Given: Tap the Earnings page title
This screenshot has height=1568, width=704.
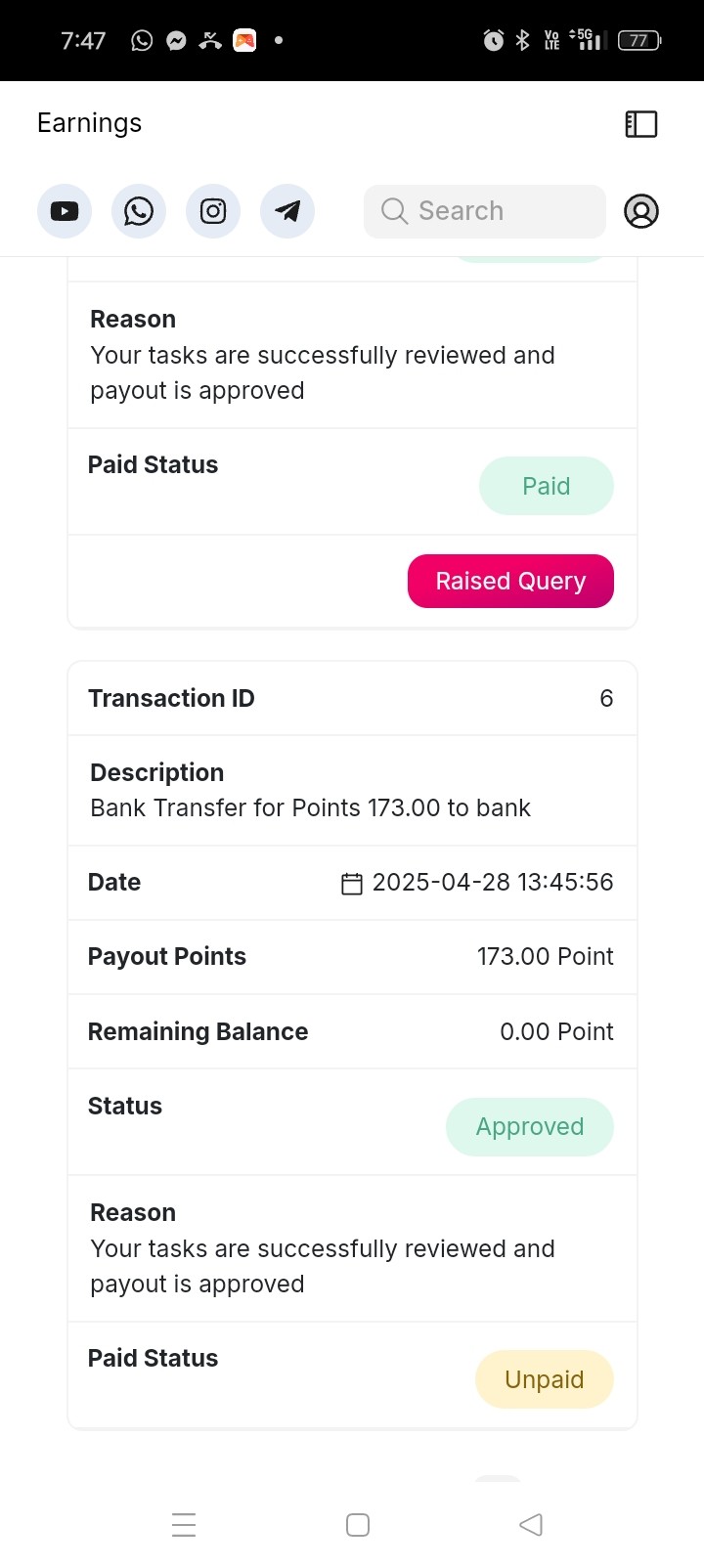Looking at the screenshot, I should click(89, 123).
